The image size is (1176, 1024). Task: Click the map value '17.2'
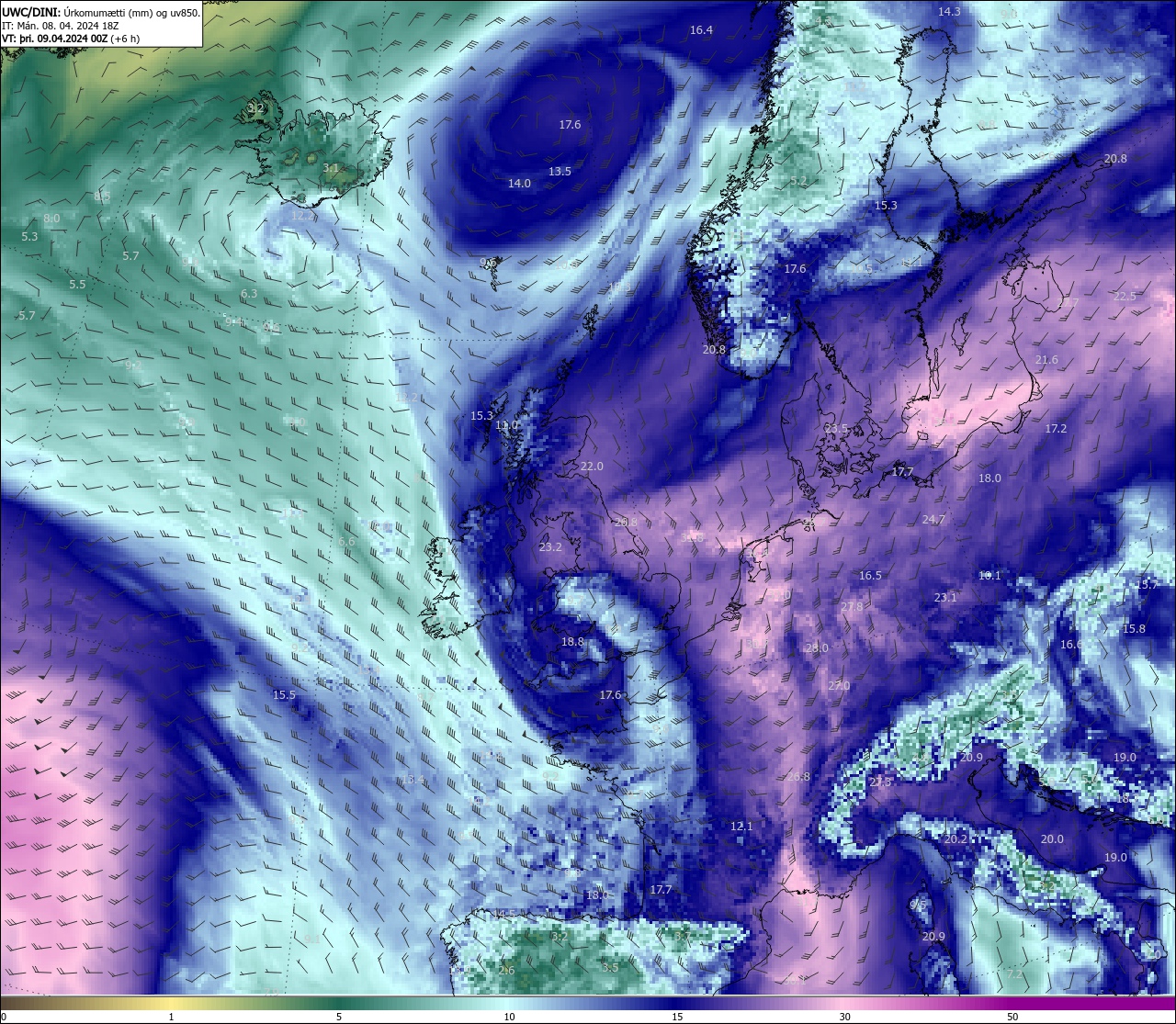coord(1056,429)
